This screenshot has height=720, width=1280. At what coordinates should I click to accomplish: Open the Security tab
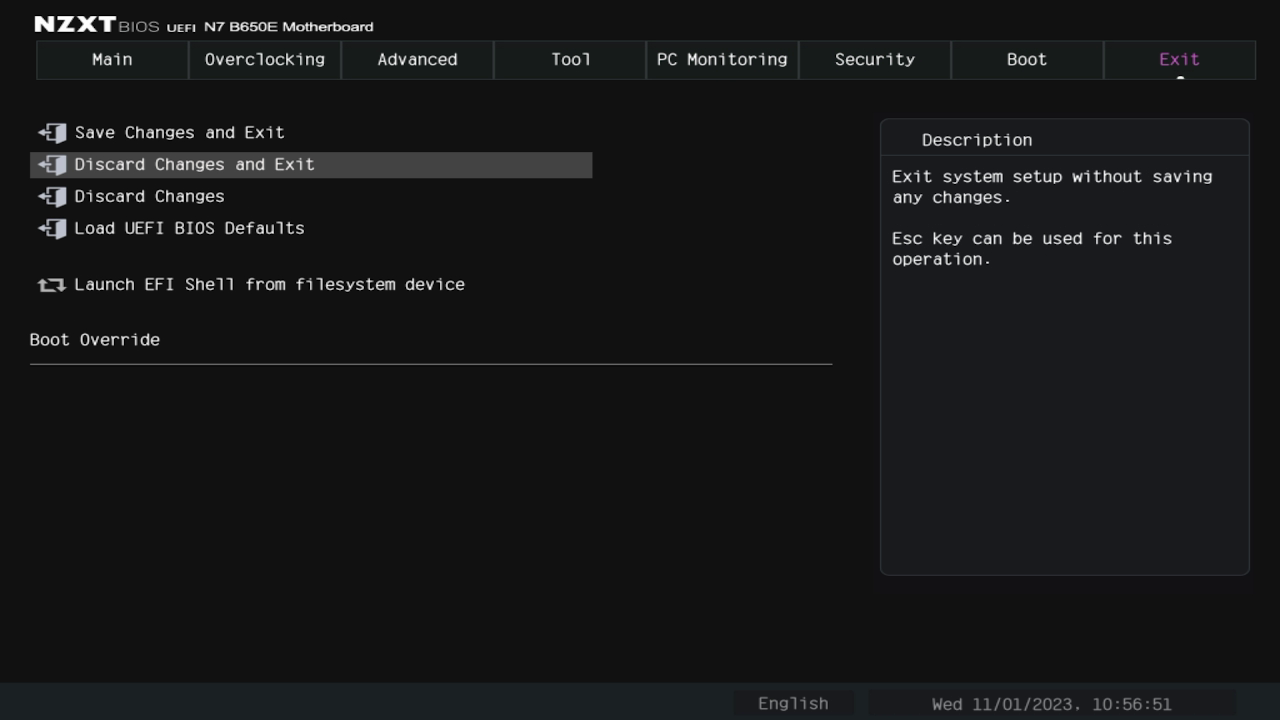(x=875, y=60)
